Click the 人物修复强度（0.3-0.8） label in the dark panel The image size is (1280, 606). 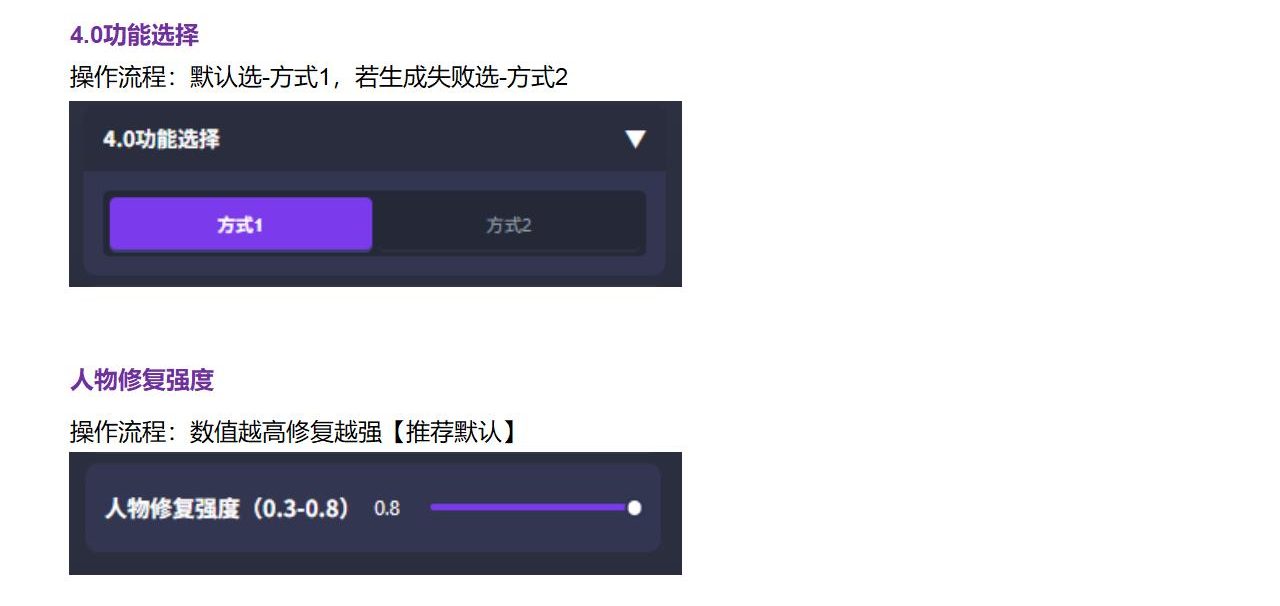click(x=229, y=508)
